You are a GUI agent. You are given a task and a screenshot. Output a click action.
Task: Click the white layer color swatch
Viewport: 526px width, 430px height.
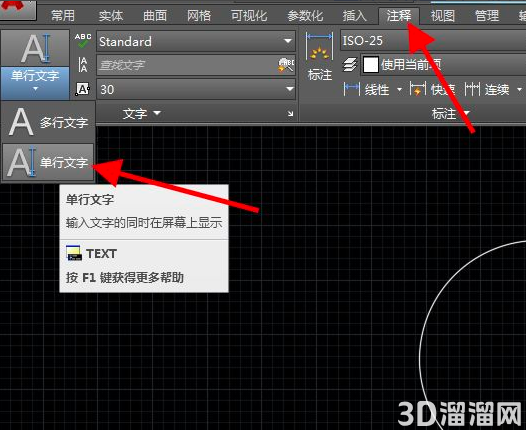tap(371, 64)
